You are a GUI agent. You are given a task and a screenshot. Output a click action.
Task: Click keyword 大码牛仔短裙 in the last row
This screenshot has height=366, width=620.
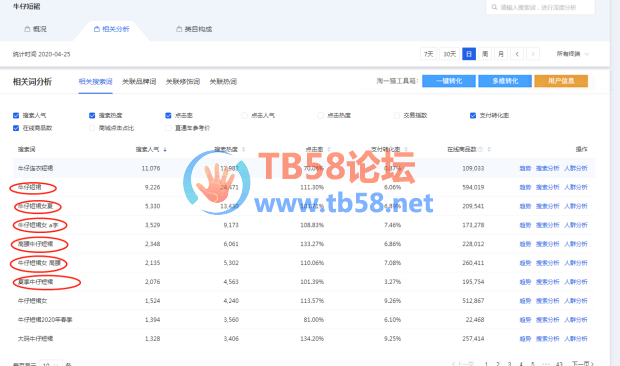point(35,339)
